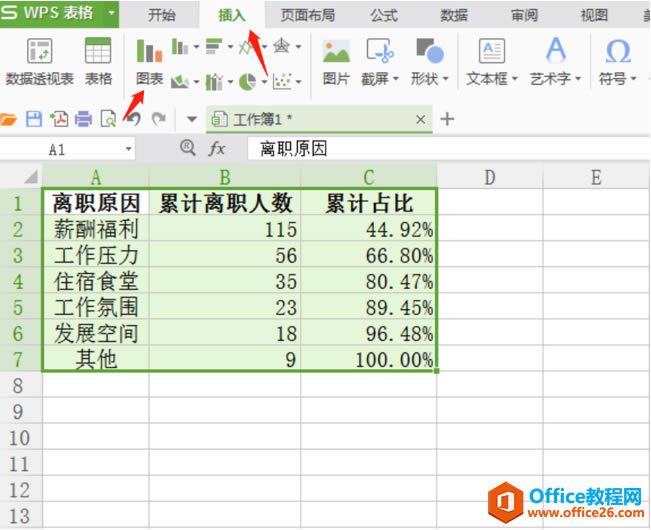Insert a symbol with 符号 Omega
The height and width of the screenshot is (530, 651).
tap(617, 61)
